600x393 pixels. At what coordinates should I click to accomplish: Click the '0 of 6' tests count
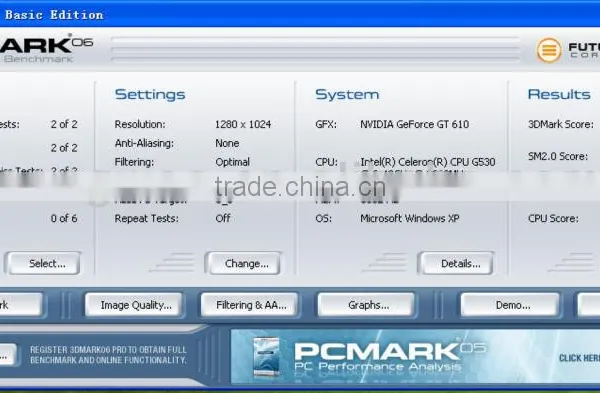pos(64,219)
